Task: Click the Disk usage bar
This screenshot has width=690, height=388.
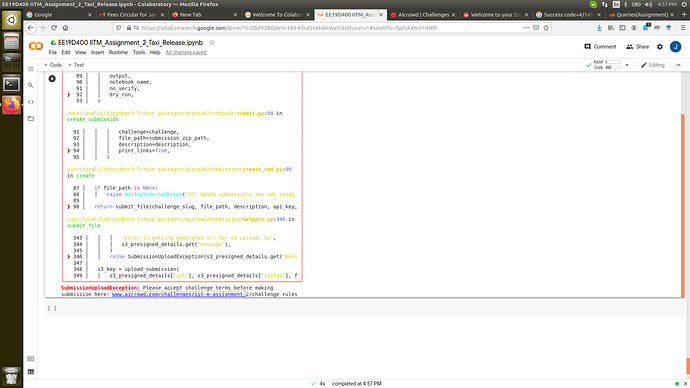Action: click(613, 68)
